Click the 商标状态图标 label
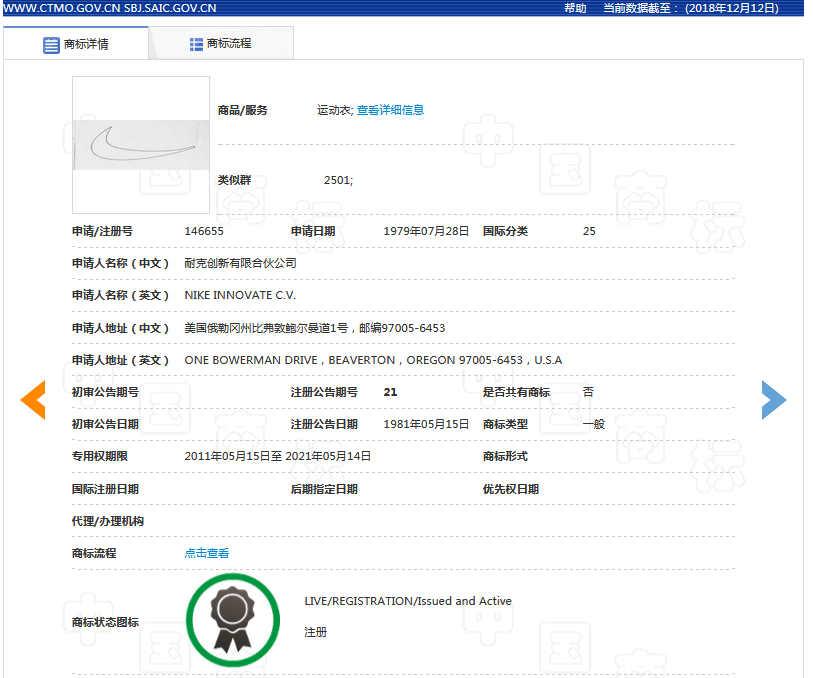Viewport: 813px width, 678px height. click(105, 622)
